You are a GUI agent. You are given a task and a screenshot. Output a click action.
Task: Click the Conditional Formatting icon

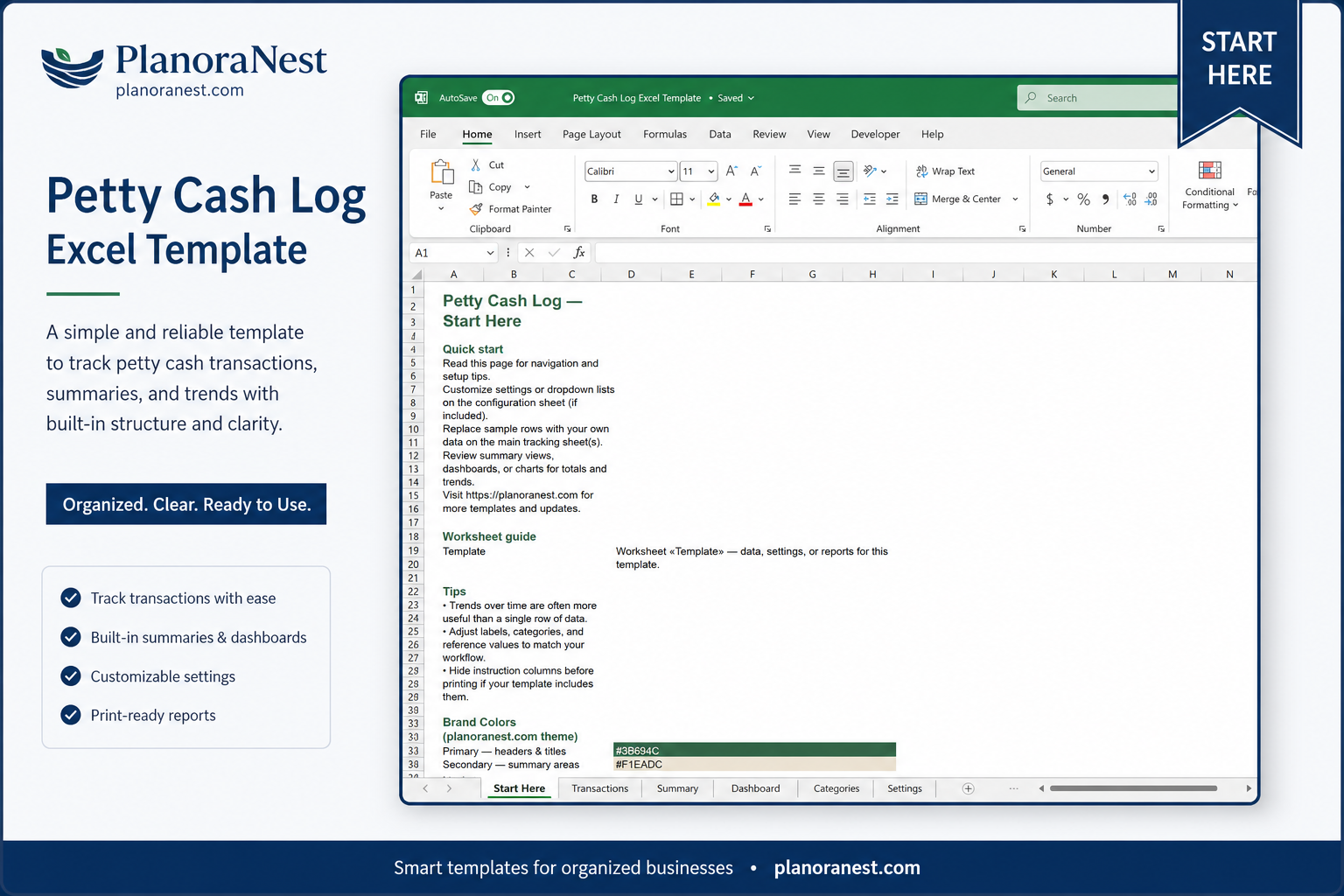[x=1210, y=170]
